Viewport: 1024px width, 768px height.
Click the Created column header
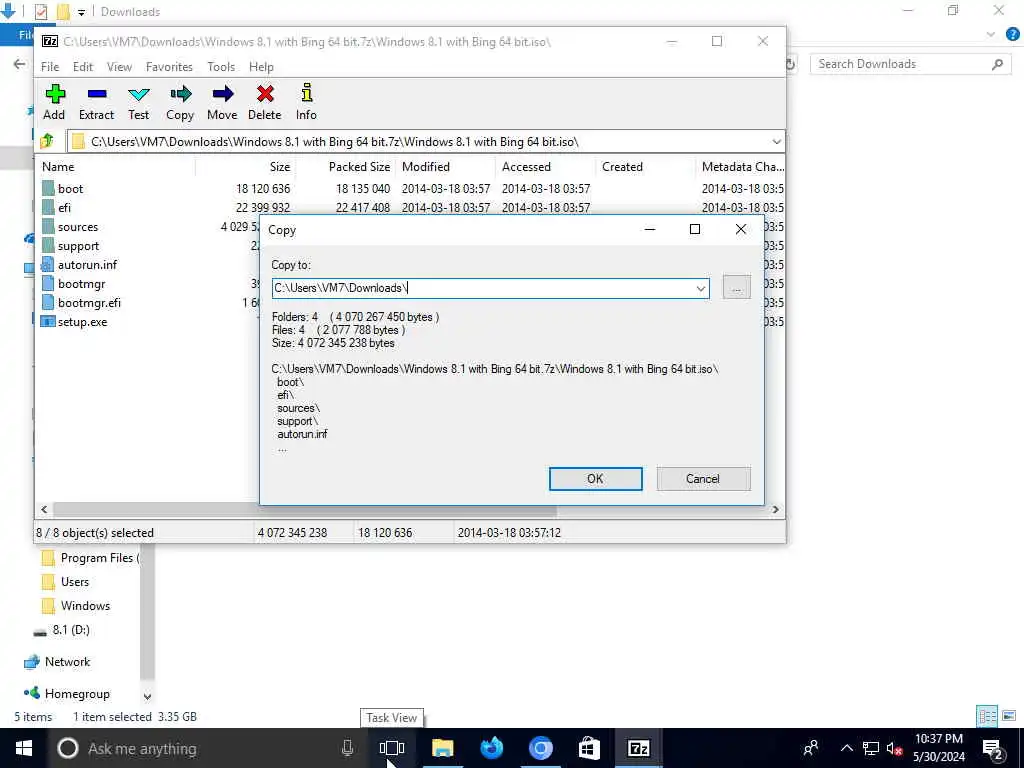(645, 167)
